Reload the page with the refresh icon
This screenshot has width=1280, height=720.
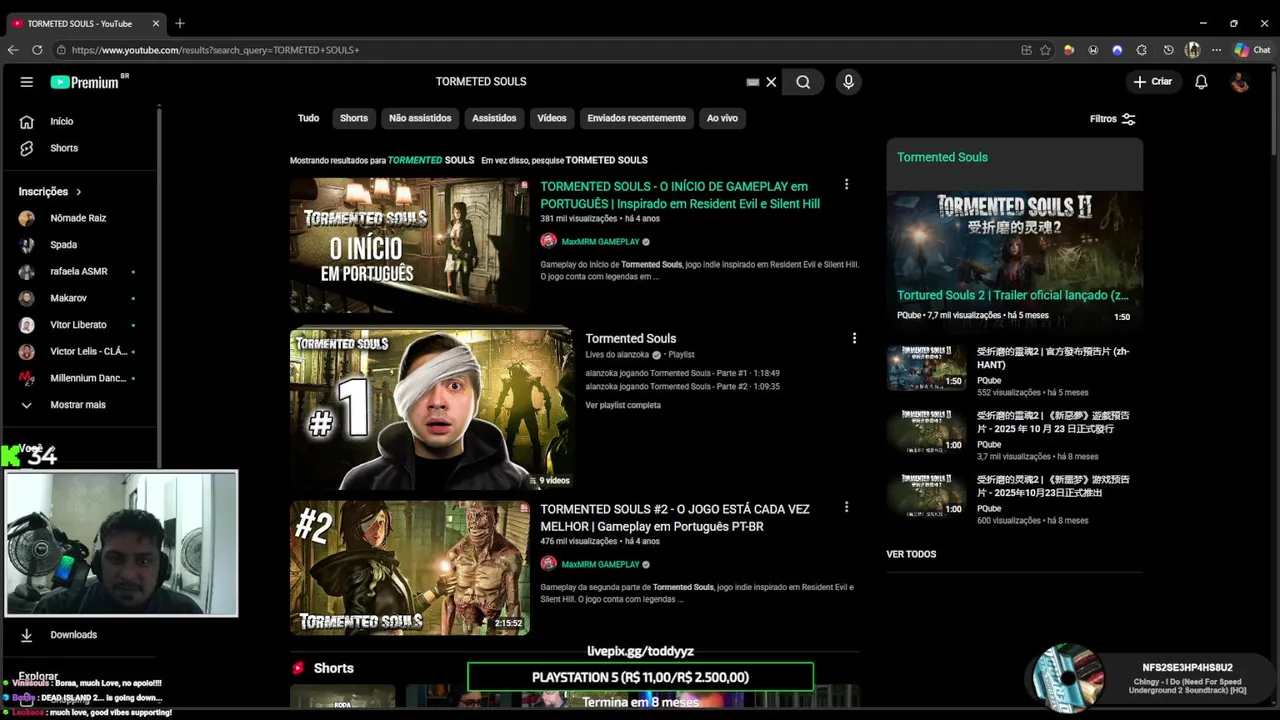tap(37, 50)
